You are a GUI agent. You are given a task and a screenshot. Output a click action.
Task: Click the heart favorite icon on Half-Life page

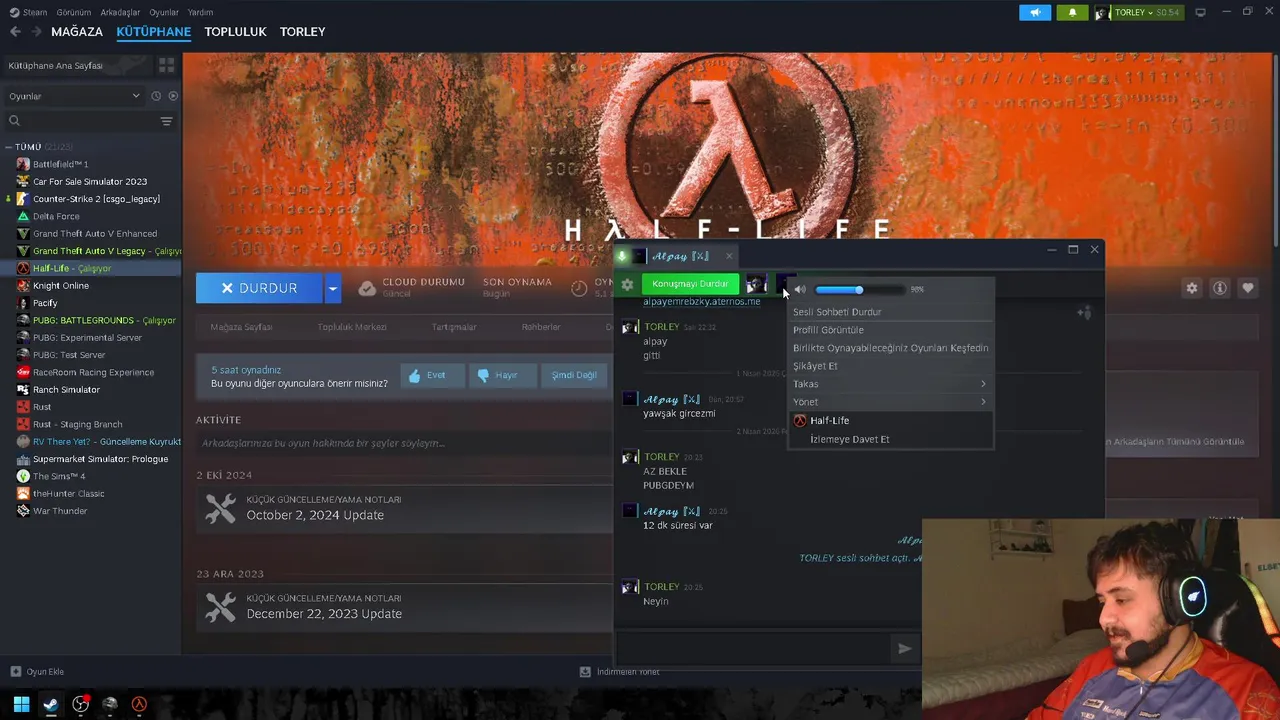(1248, 288)
